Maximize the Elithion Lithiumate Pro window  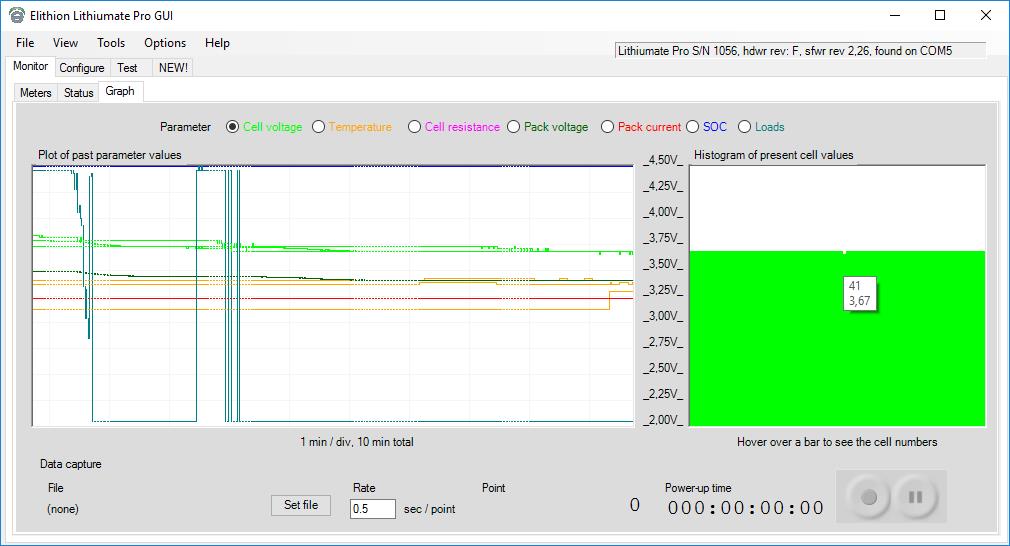pyautogui.click(x=940, y=15)
